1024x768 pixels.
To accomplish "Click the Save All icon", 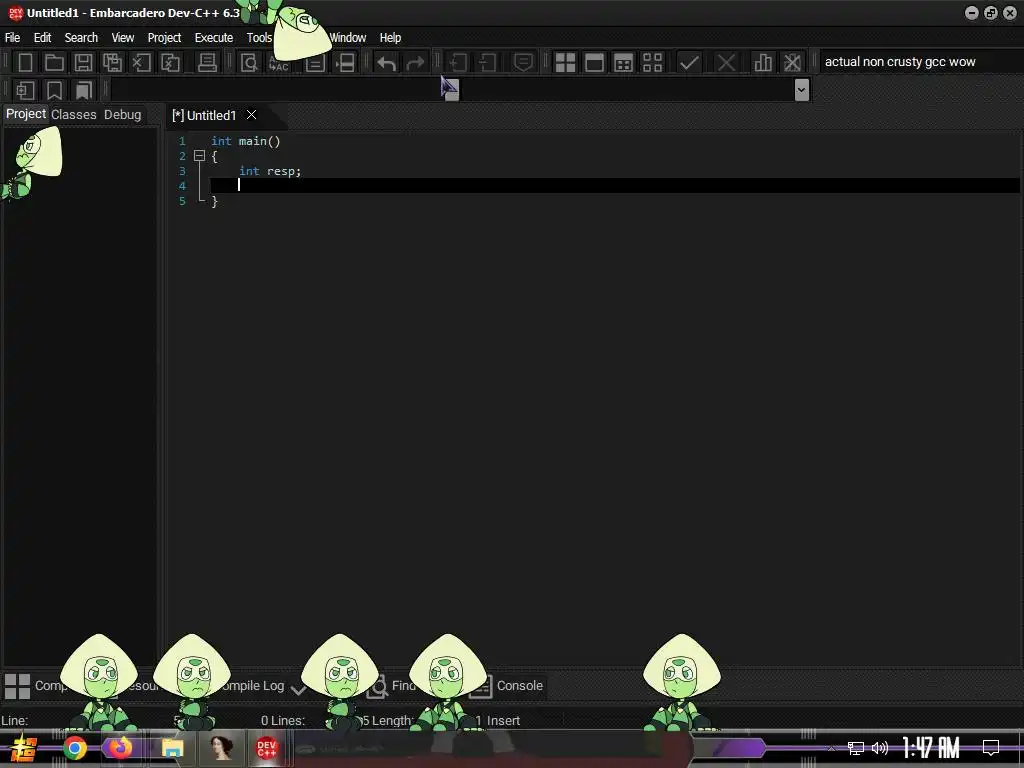I will tap(112, 63).
